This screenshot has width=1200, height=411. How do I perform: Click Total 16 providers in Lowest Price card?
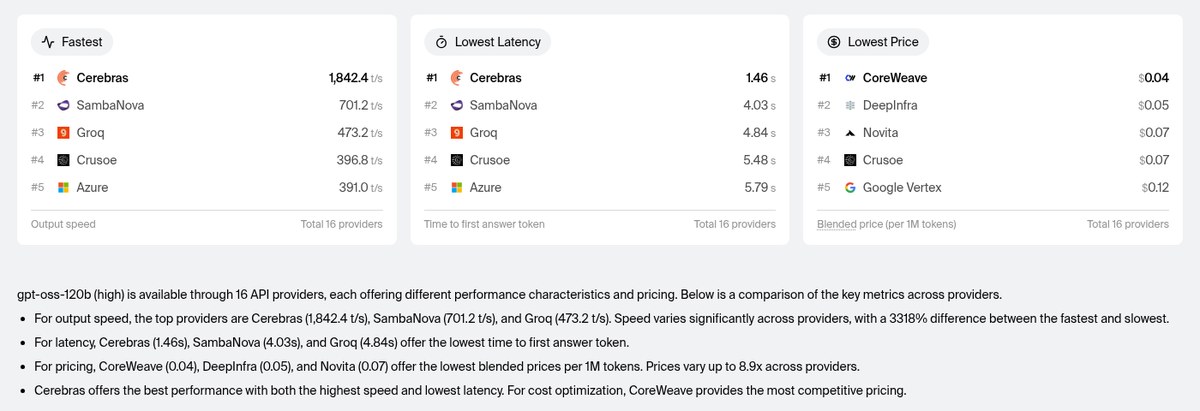click(x=1128, y=224)
